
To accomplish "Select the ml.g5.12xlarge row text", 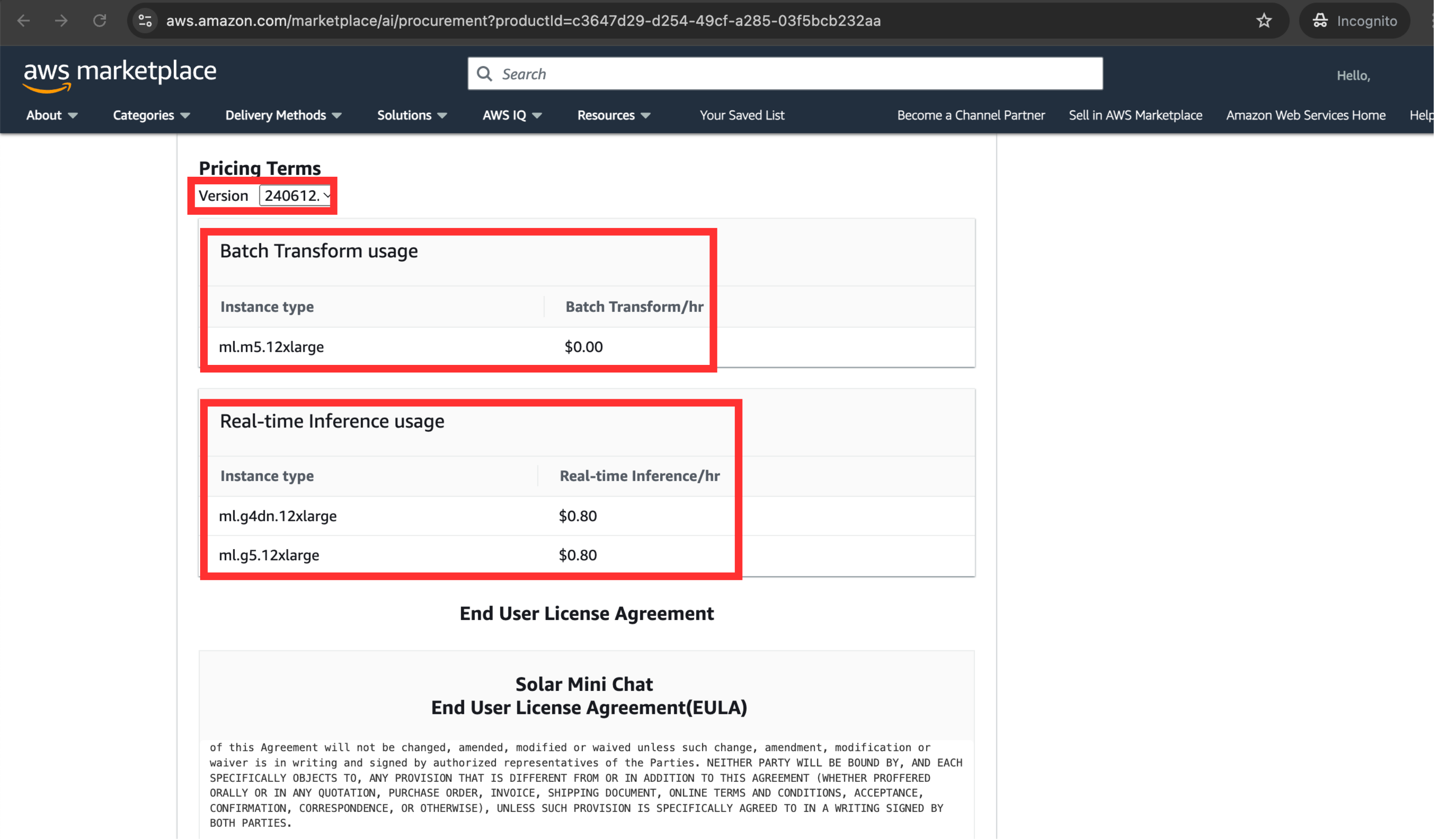I will [269, 556].
